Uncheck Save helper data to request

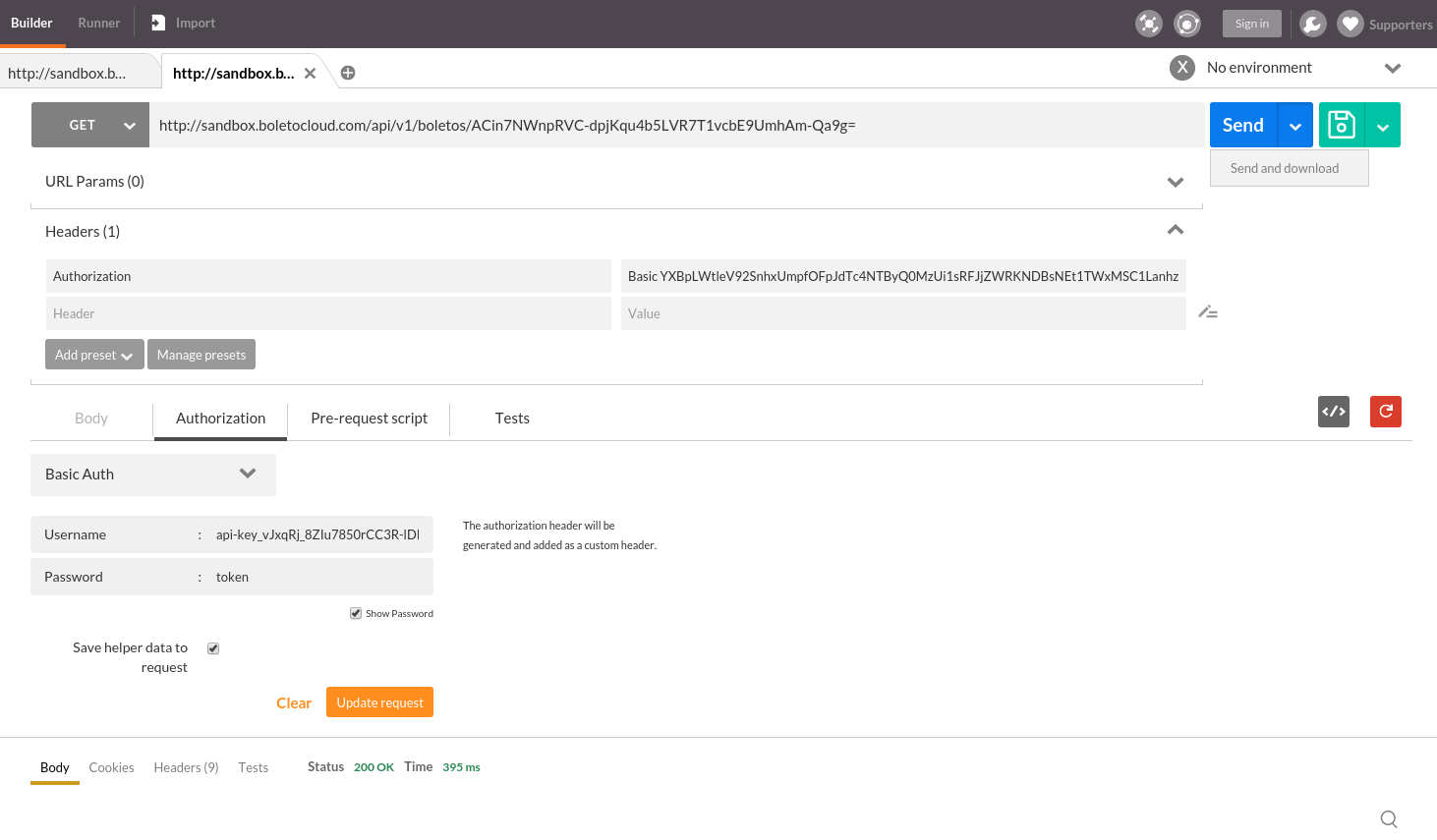click(213, 648)
